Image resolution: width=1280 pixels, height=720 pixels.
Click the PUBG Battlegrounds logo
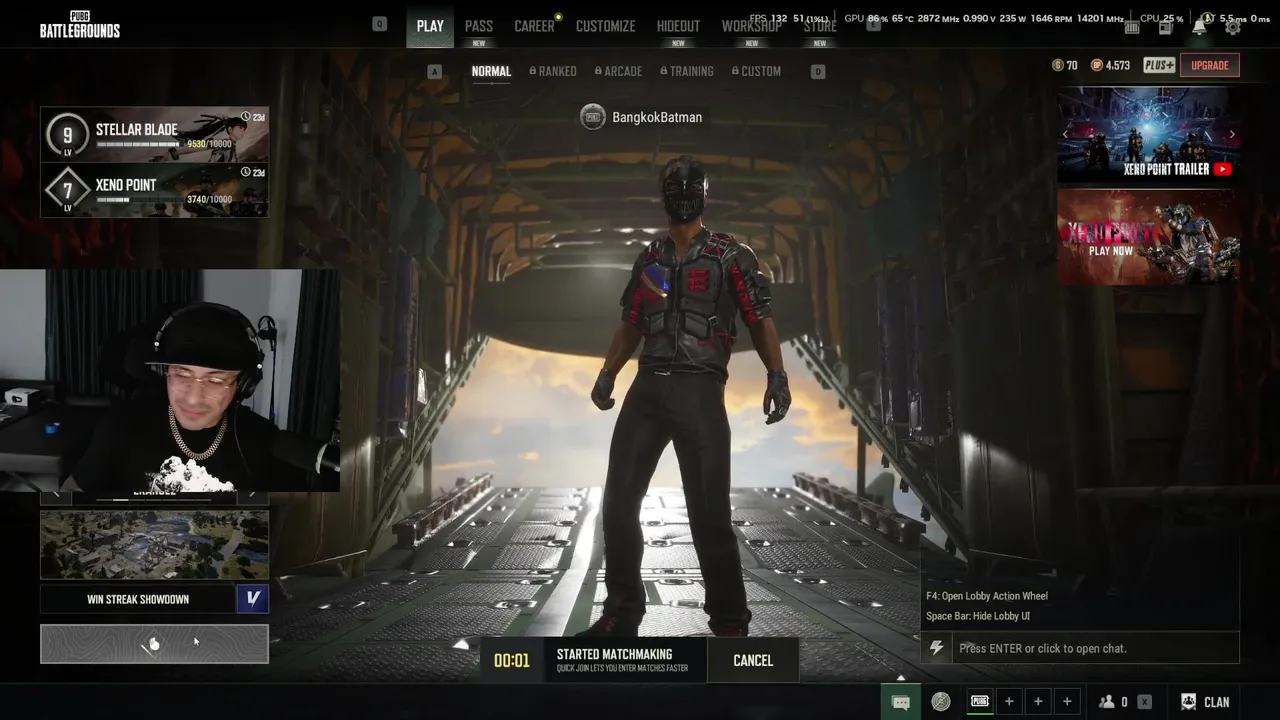(x=80, y=24)
